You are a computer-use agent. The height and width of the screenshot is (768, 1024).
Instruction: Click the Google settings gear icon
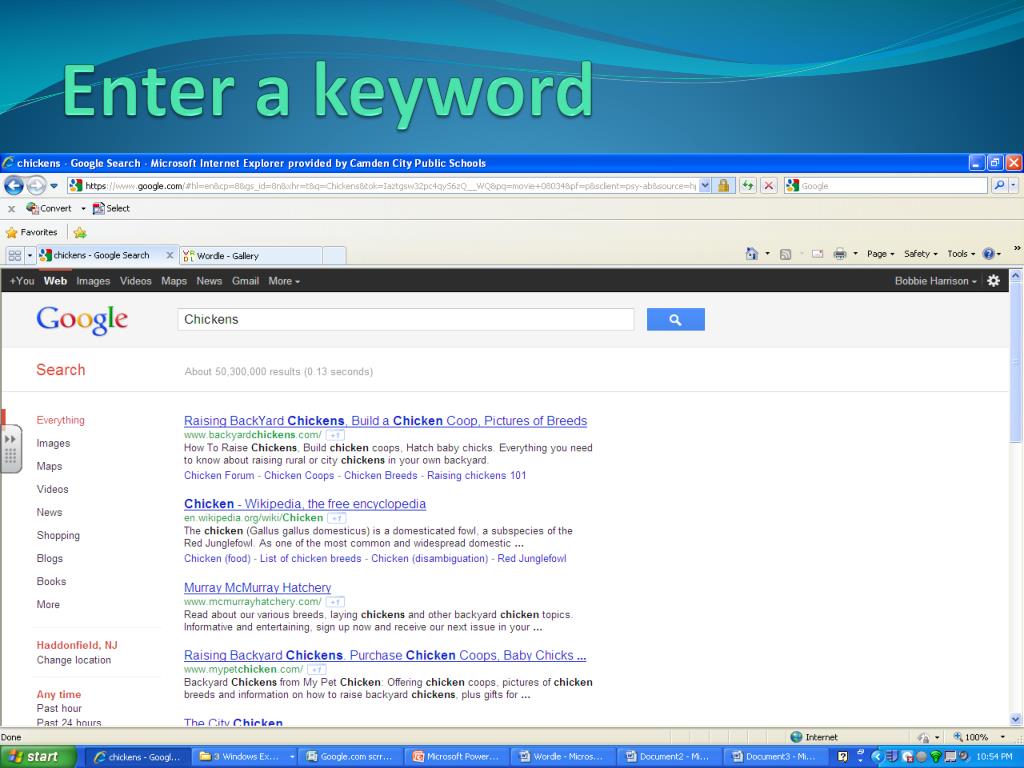click(x=993, y=281)
